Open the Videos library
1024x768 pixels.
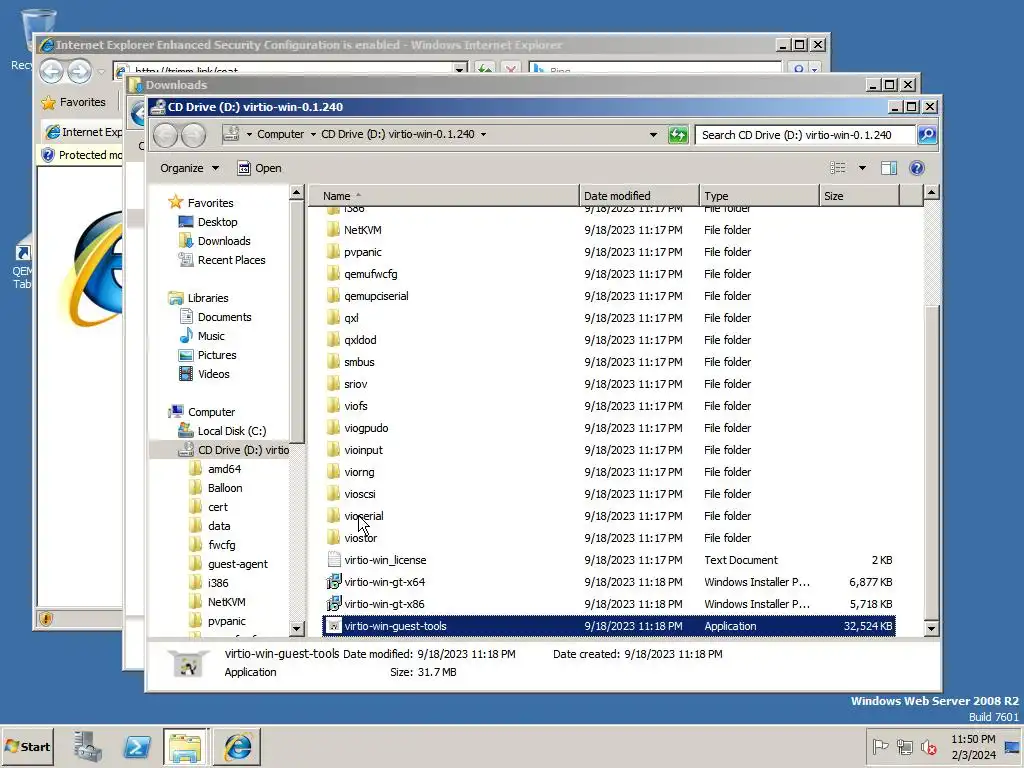pyautogui.click(x=214, y=374)
